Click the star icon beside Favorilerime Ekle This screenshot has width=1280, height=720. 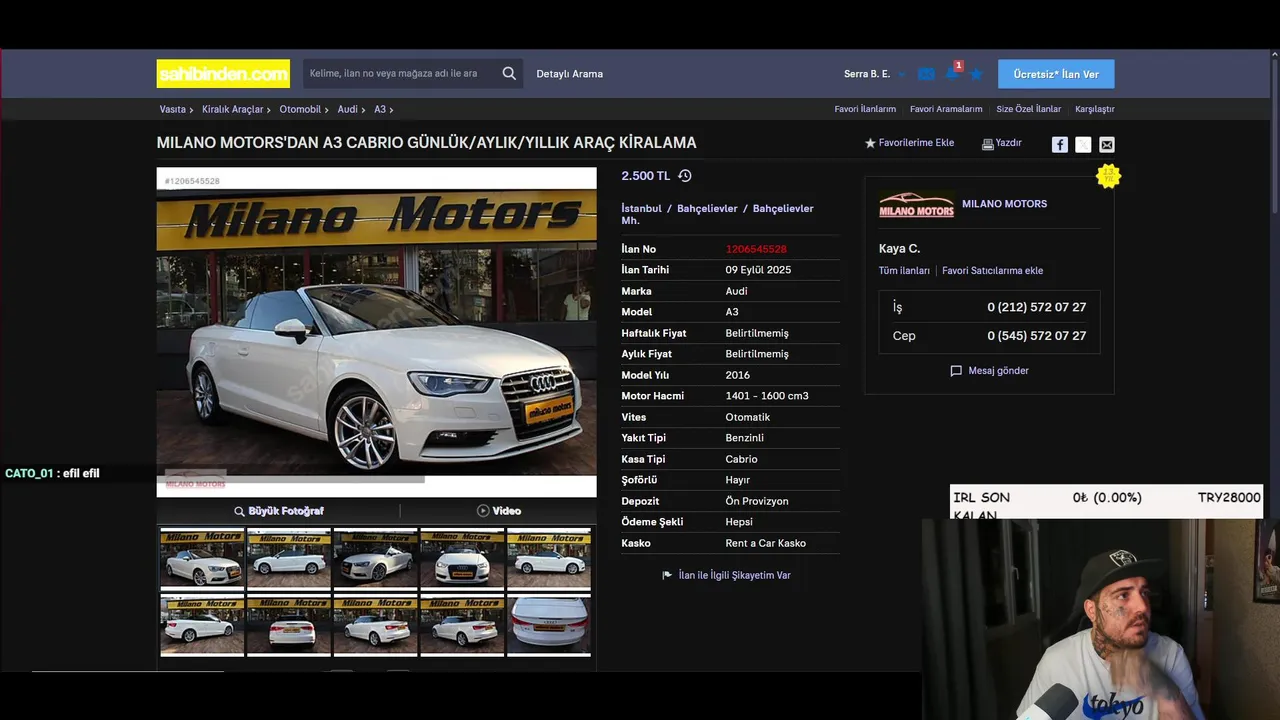tap(870, 143)
